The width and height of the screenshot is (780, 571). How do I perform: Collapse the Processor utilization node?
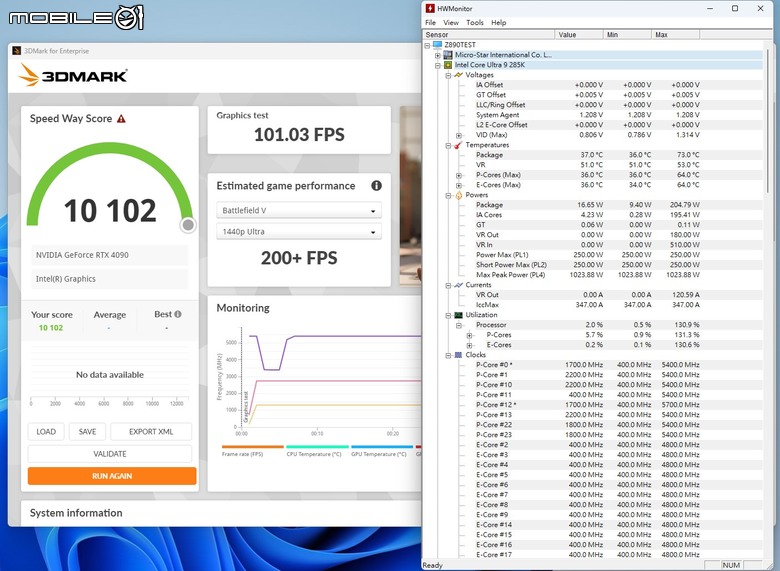pos(459,325)
